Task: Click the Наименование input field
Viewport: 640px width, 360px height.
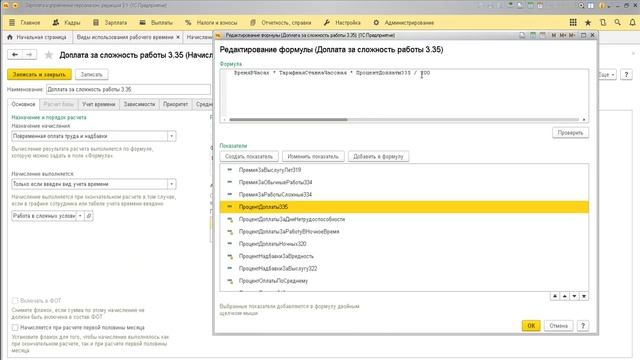Action: point(128,89)
